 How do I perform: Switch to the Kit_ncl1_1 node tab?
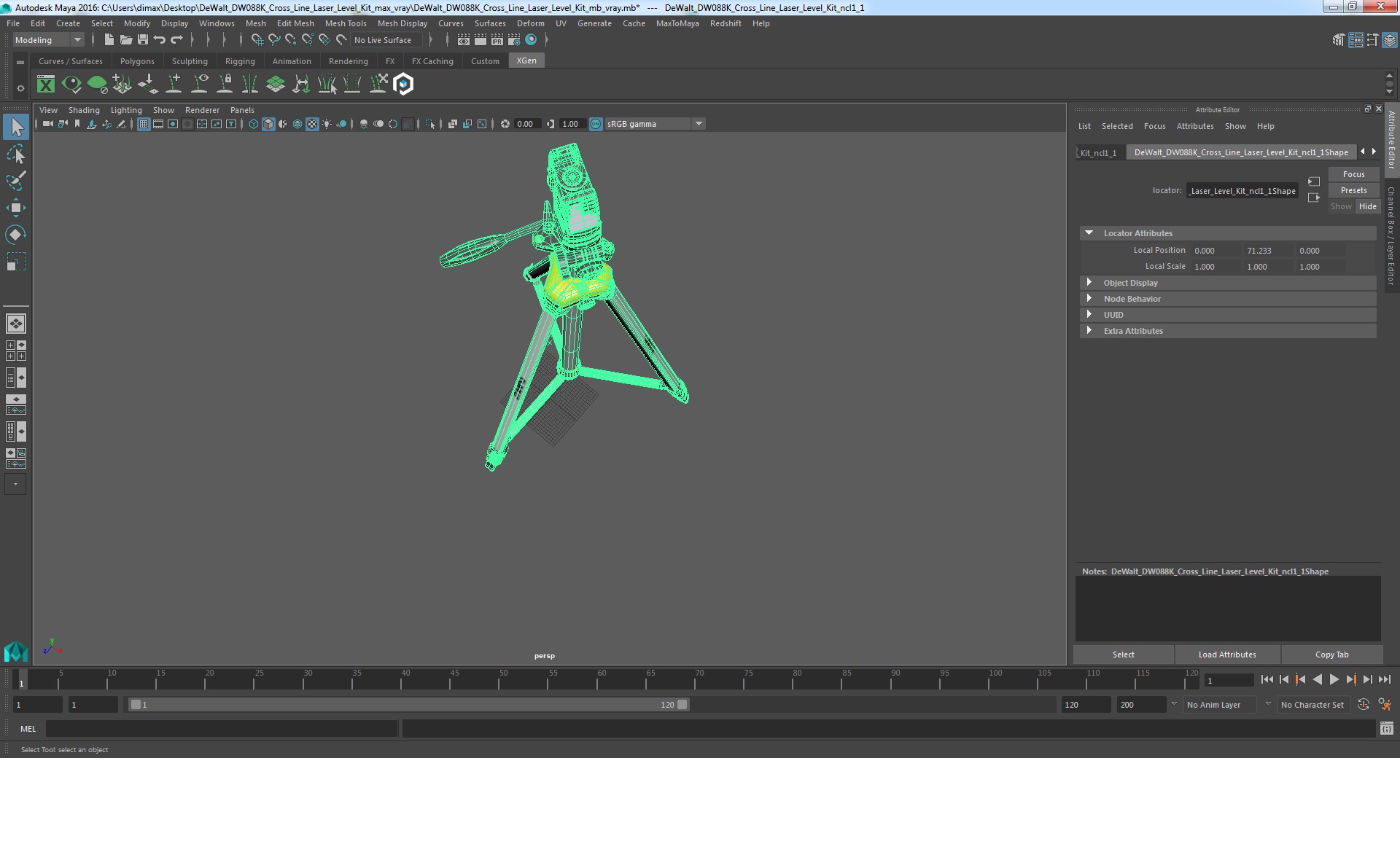[x=1098, y=153]
